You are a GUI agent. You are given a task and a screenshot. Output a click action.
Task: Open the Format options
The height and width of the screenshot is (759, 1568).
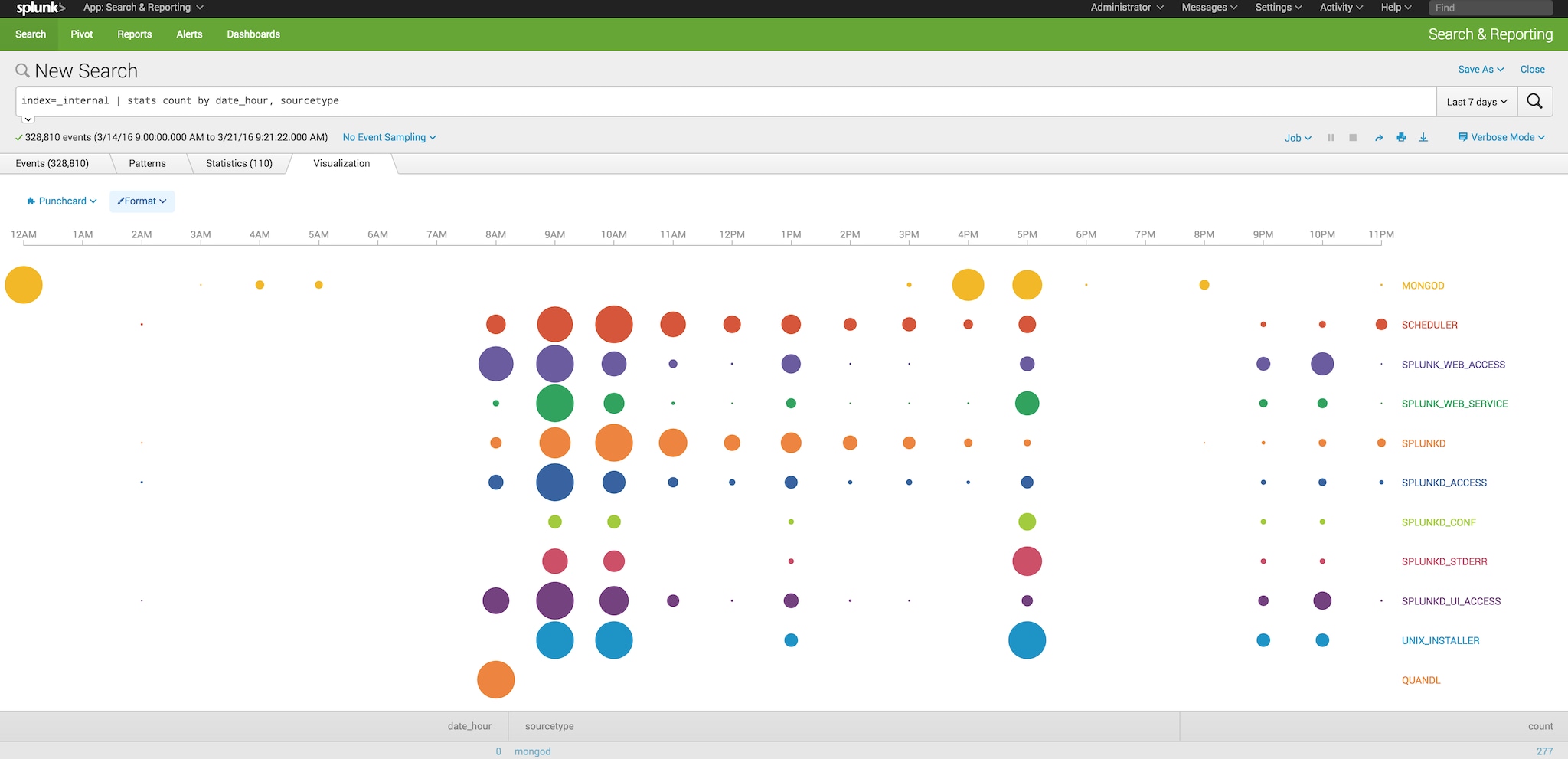[142, 201]
